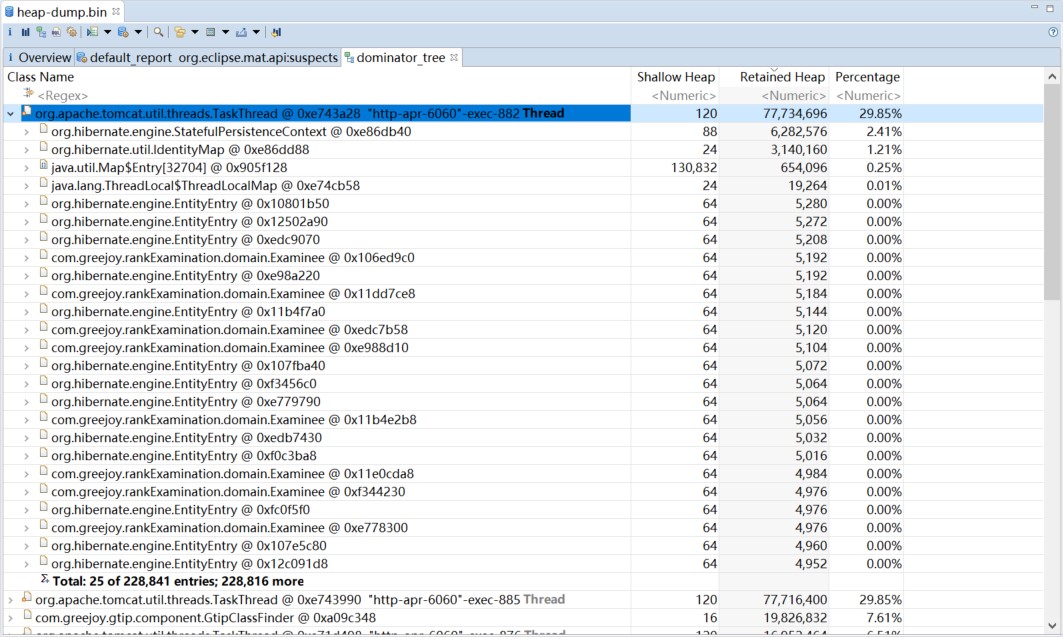Open the OQL editor toolbar icon
This screenshot has width=1063, height=637.
[x=56, y=32]
